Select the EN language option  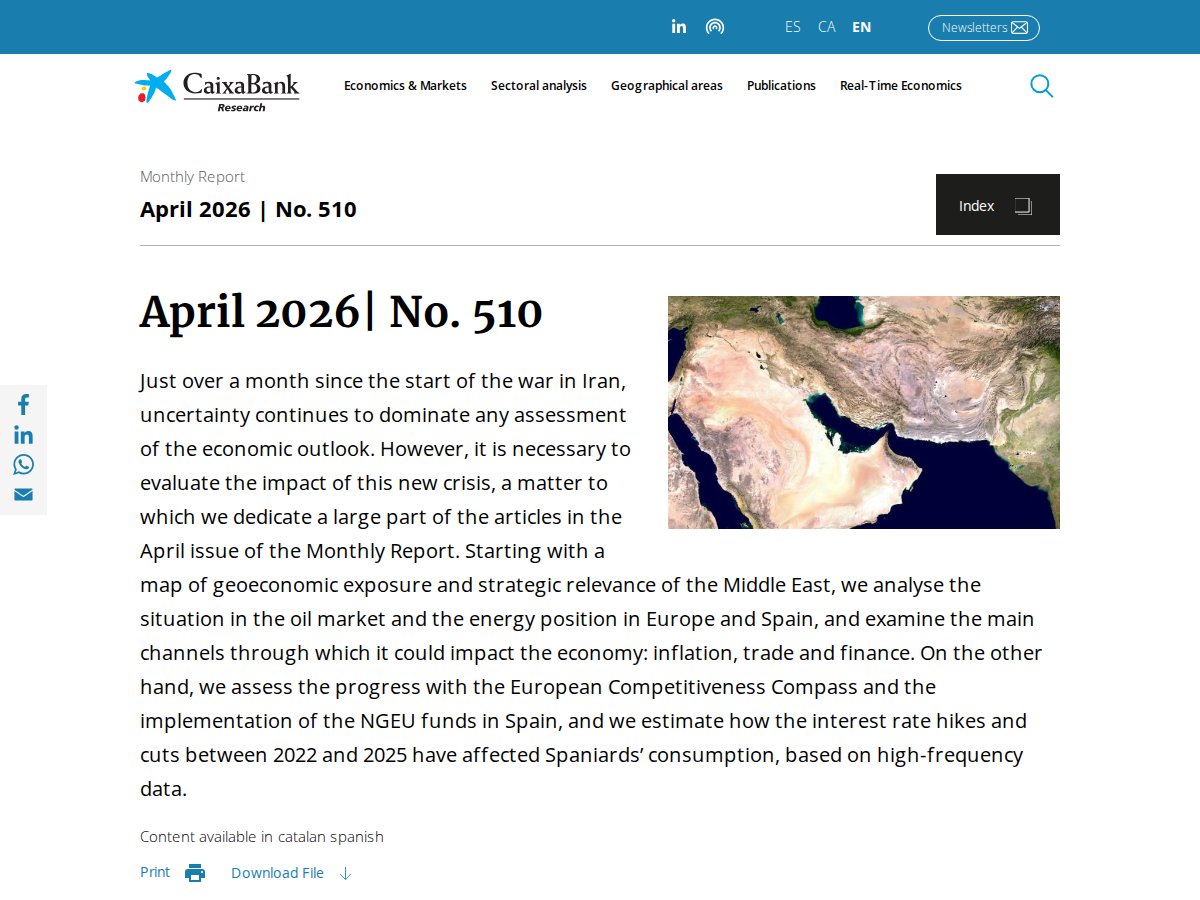point(862,27)
